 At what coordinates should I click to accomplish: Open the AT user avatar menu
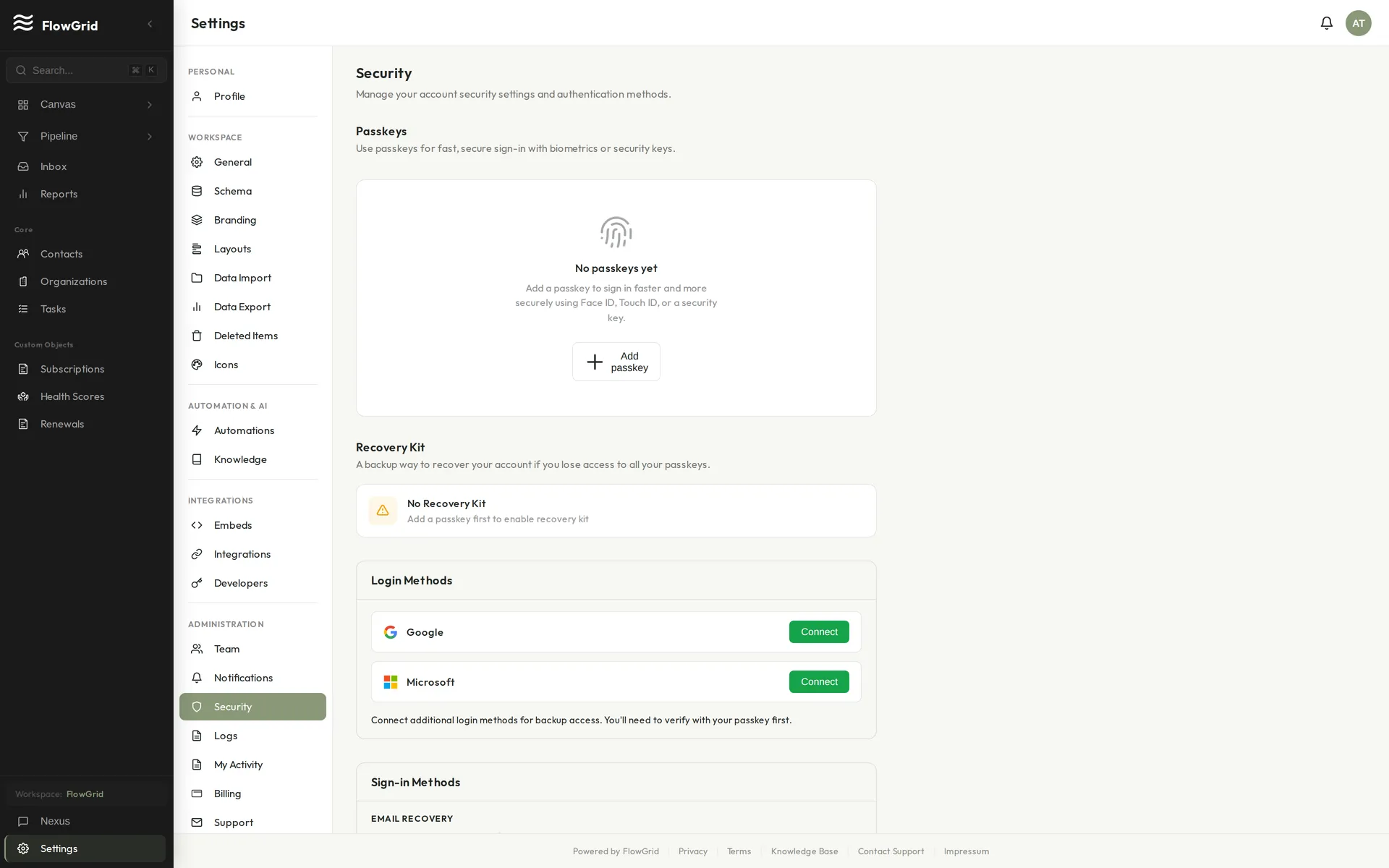[1358, 23]
